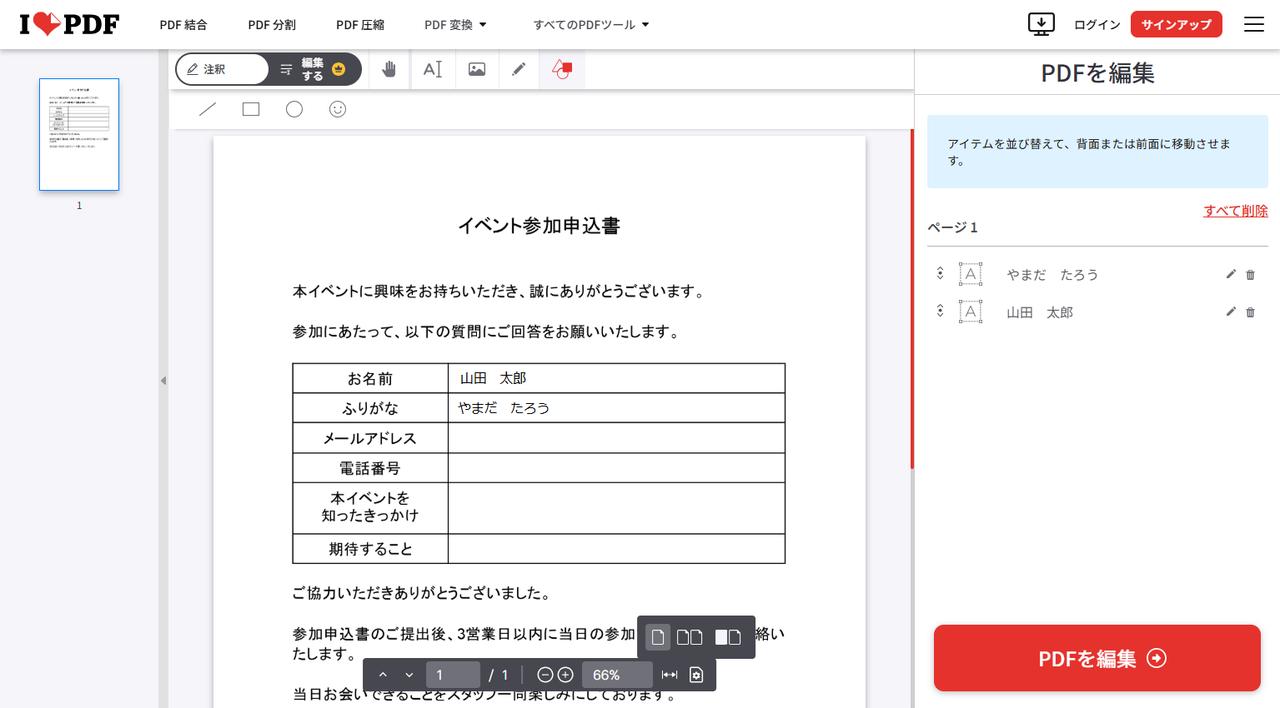Select the line drawing shape
Viewport: 1280px width, 708px height.
[x=207, y=109]
